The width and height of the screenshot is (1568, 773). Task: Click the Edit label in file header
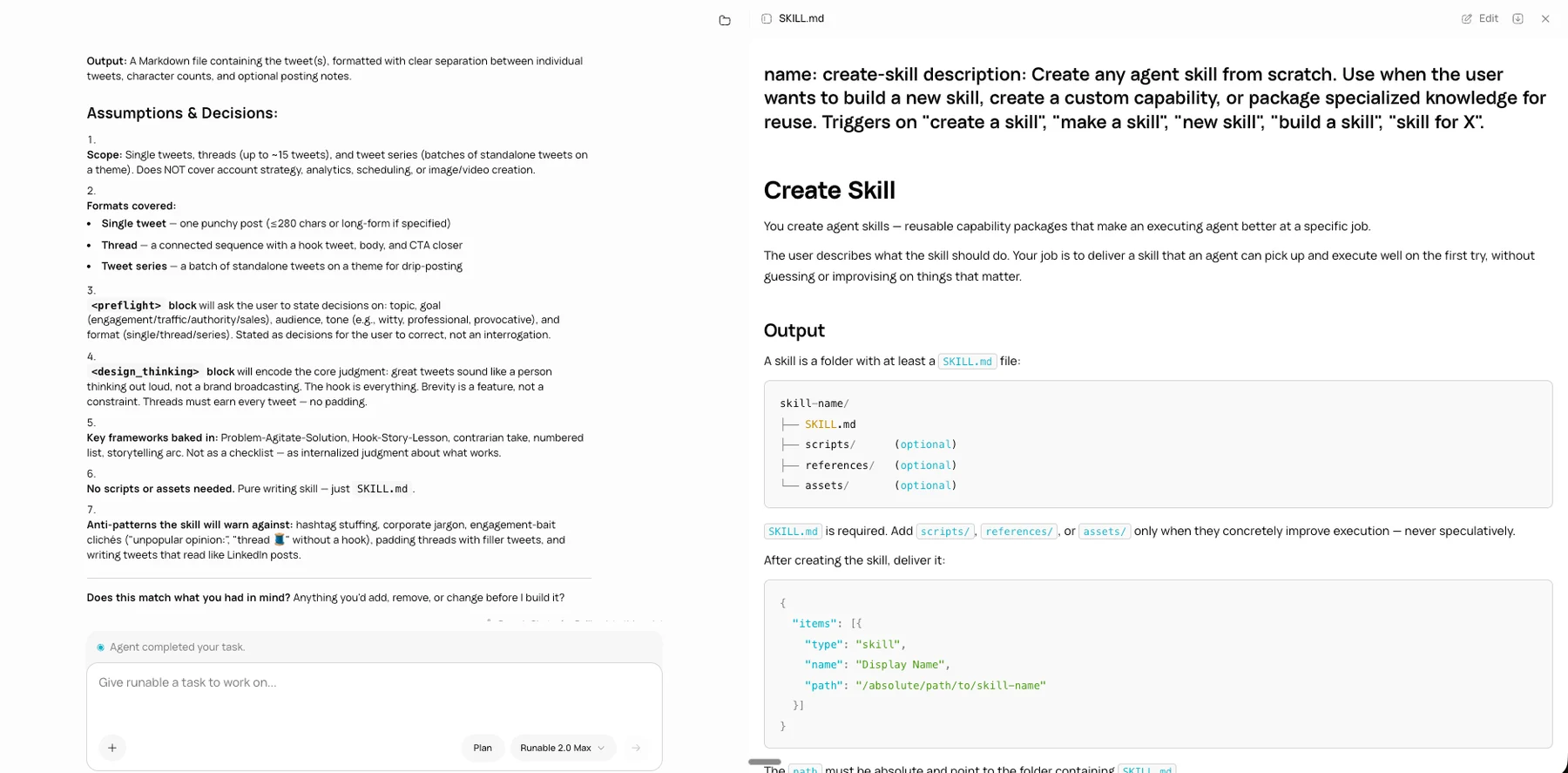tap(1489, 18)
